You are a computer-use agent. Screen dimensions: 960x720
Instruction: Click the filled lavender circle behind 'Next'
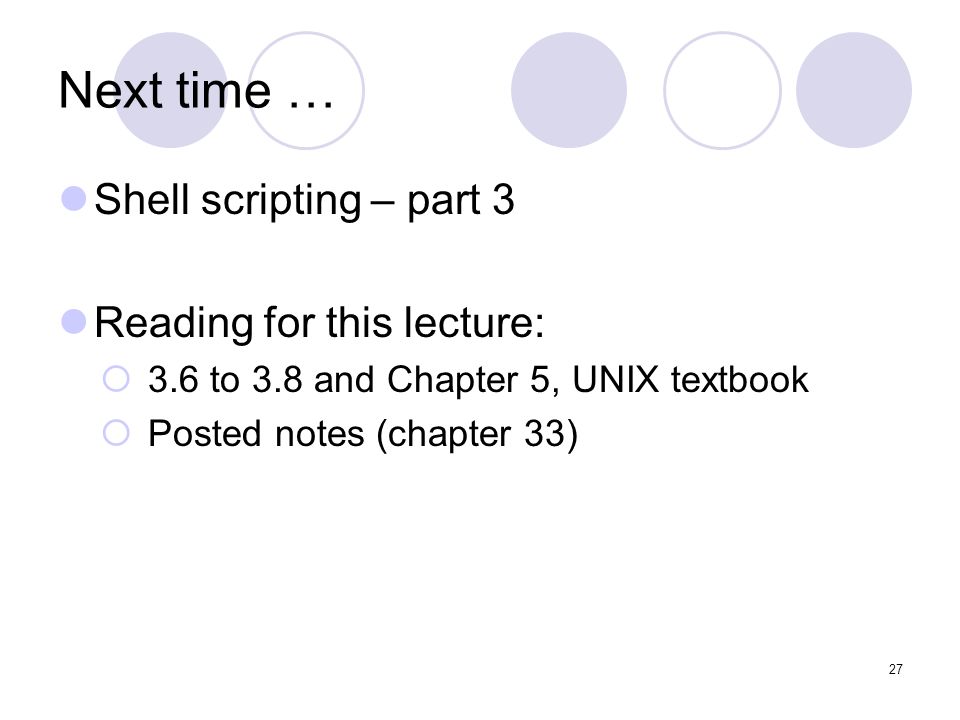171,90
